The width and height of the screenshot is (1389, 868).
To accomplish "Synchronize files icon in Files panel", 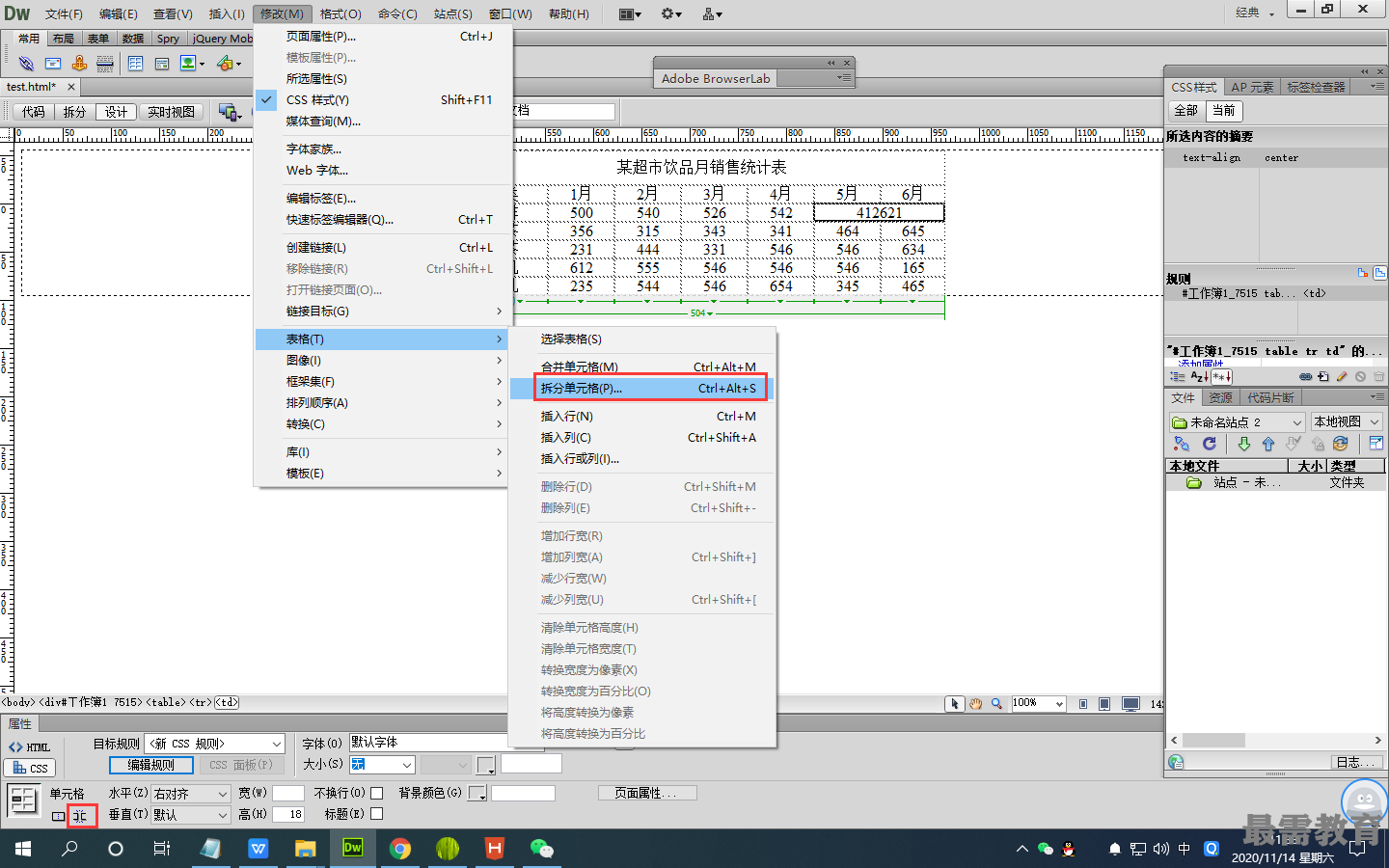I will [x=1340, y=444].
